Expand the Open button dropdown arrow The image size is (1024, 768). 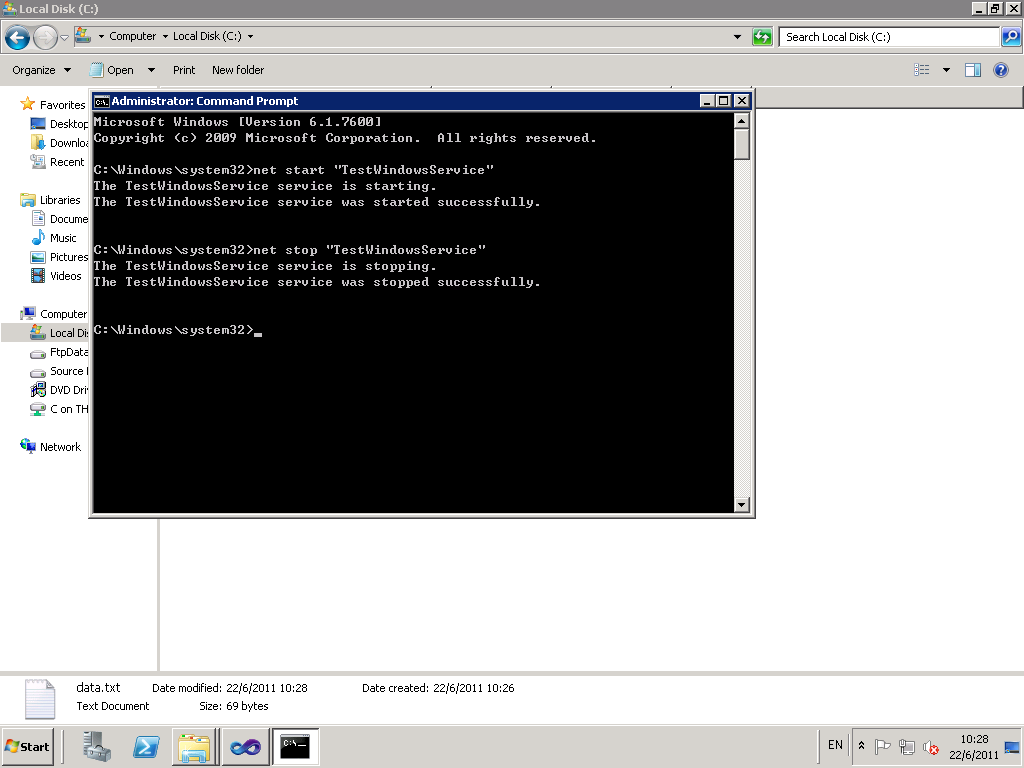point(152,70)
